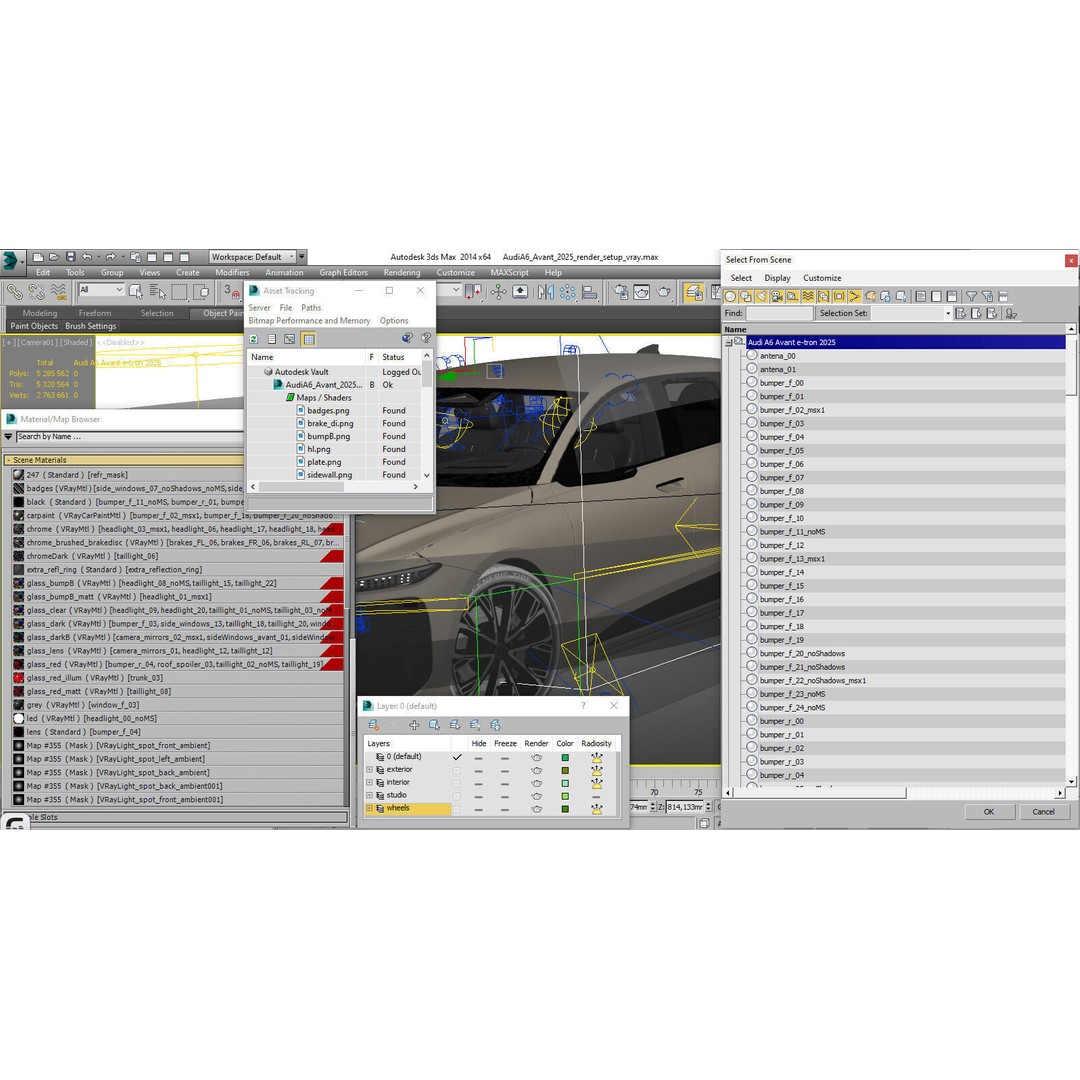
Task: Open the Rendering menu
Action: (402, 273)
